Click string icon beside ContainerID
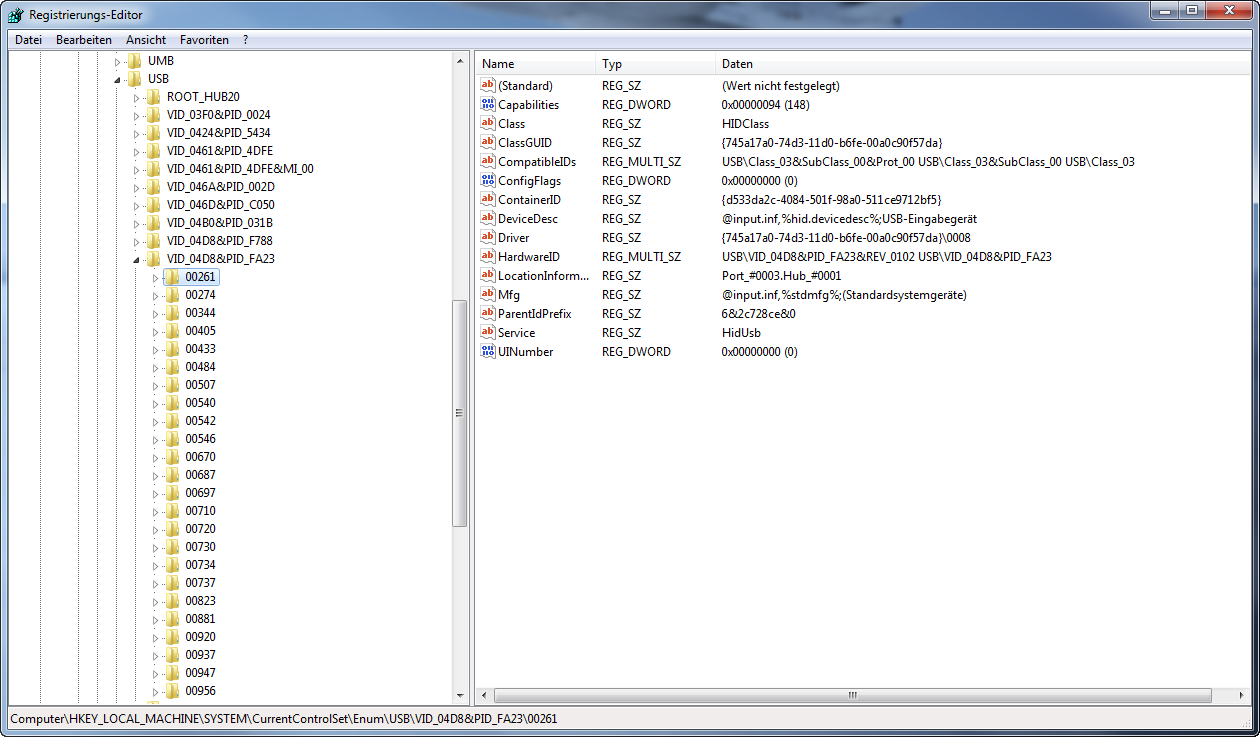The image size is (1260, 737). click(x=488, y=200)
